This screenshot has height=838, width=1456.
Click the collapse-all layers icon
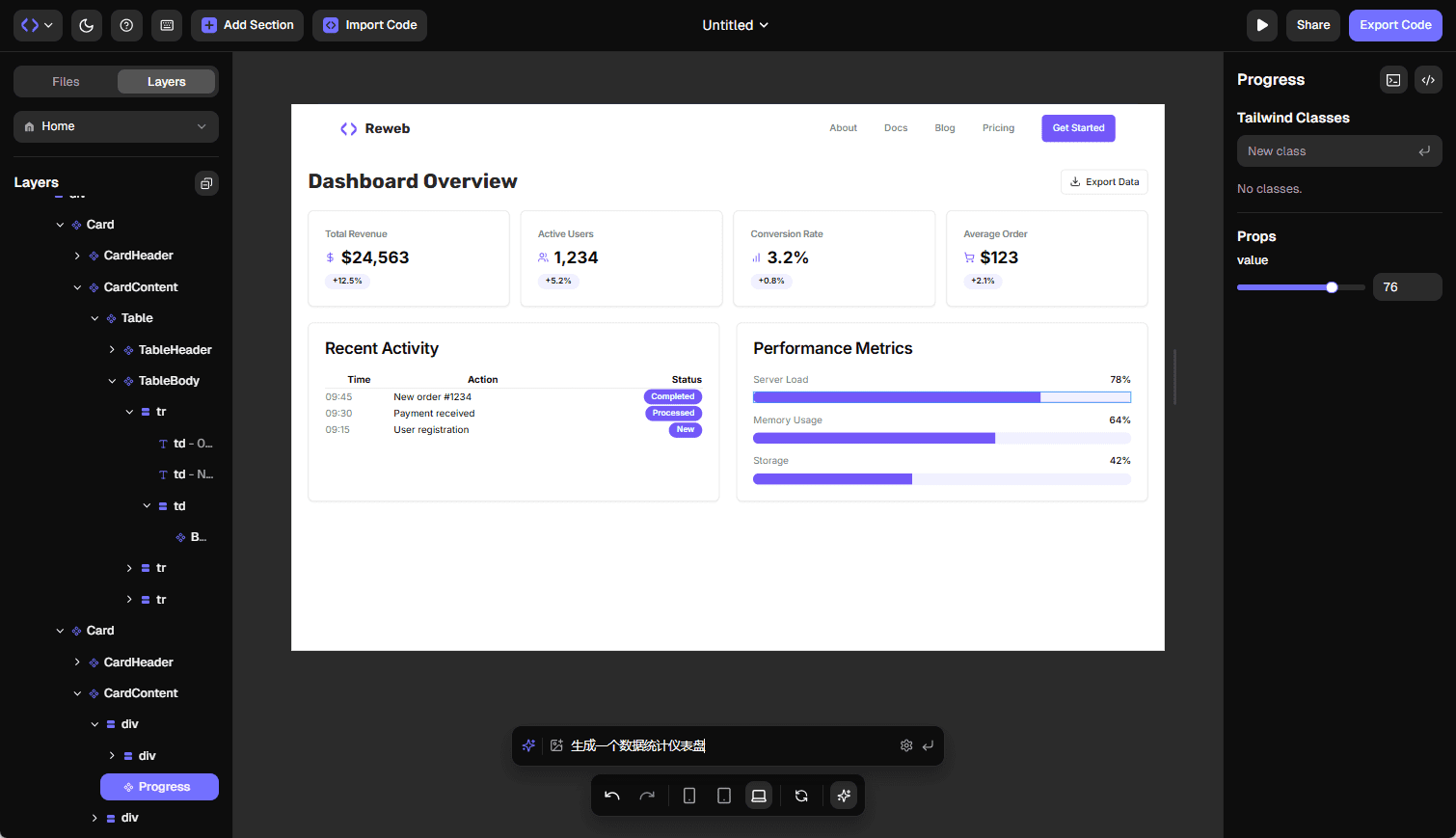pos(206,183)
